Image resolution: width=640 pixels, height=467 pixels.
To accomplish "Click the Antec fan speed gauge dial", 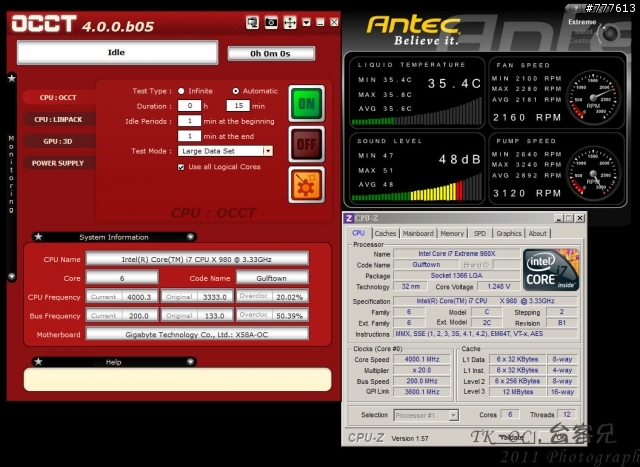I will 594,98.
